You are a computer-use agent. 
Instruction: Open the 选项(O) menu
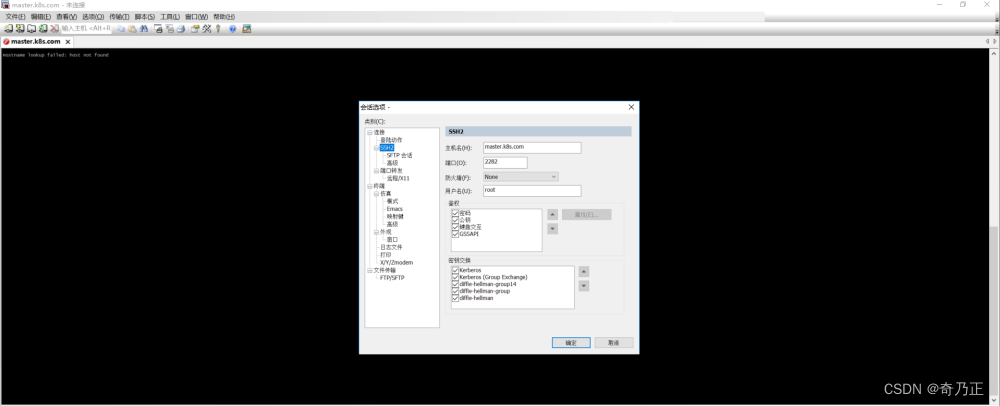[x=93, y=17]
